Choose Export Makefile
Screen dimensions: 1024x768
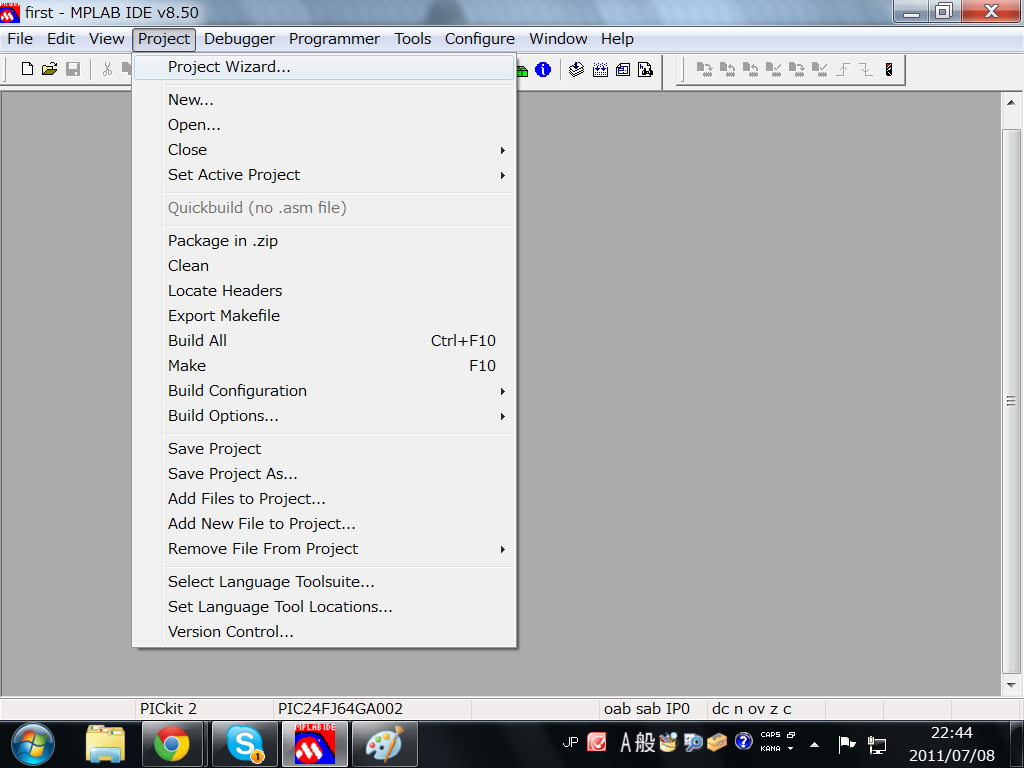[x=324, y=315]
